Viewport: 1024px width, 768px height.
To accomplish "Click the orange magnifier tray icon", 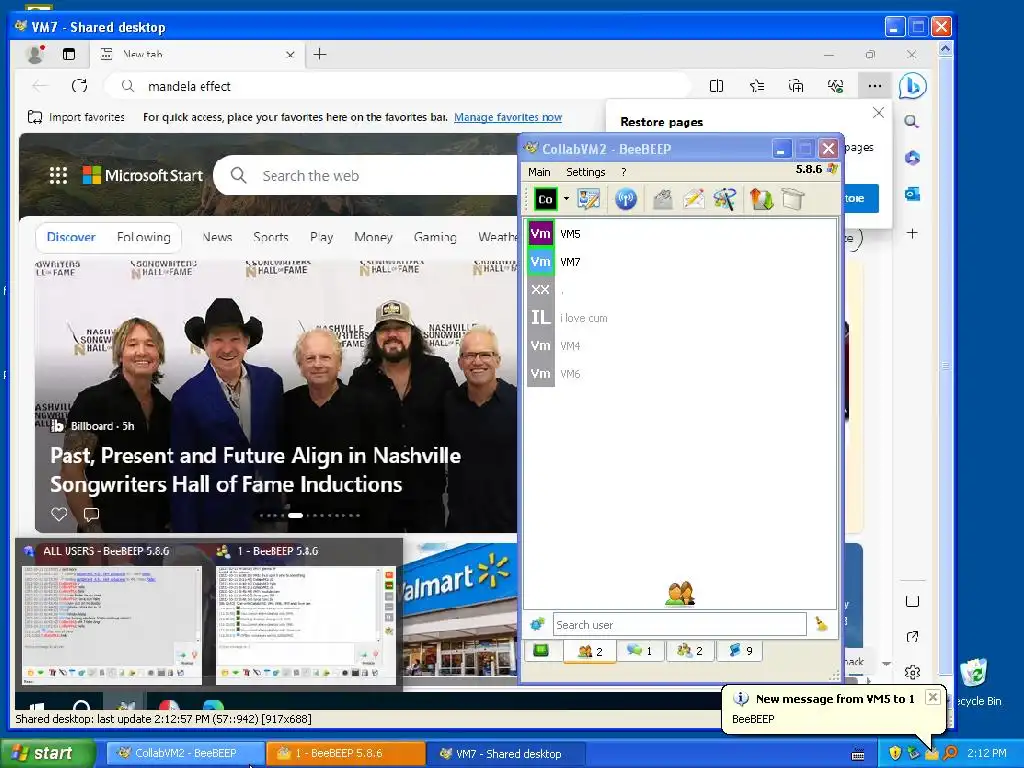I will (x=950, y=753).
